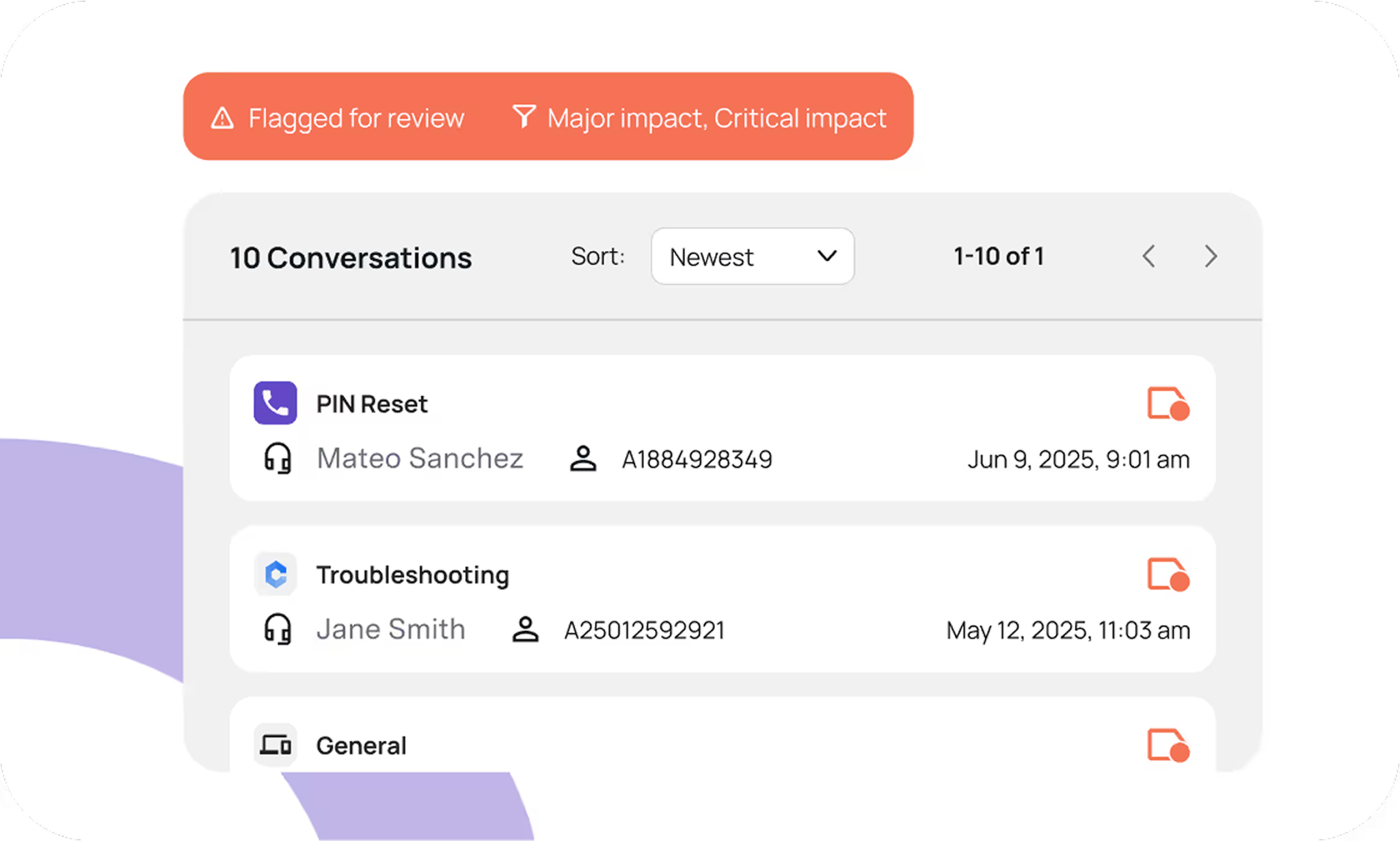Click the purple phone icon
Screen dimensions: 1400x841
click(x=275, y=403)
